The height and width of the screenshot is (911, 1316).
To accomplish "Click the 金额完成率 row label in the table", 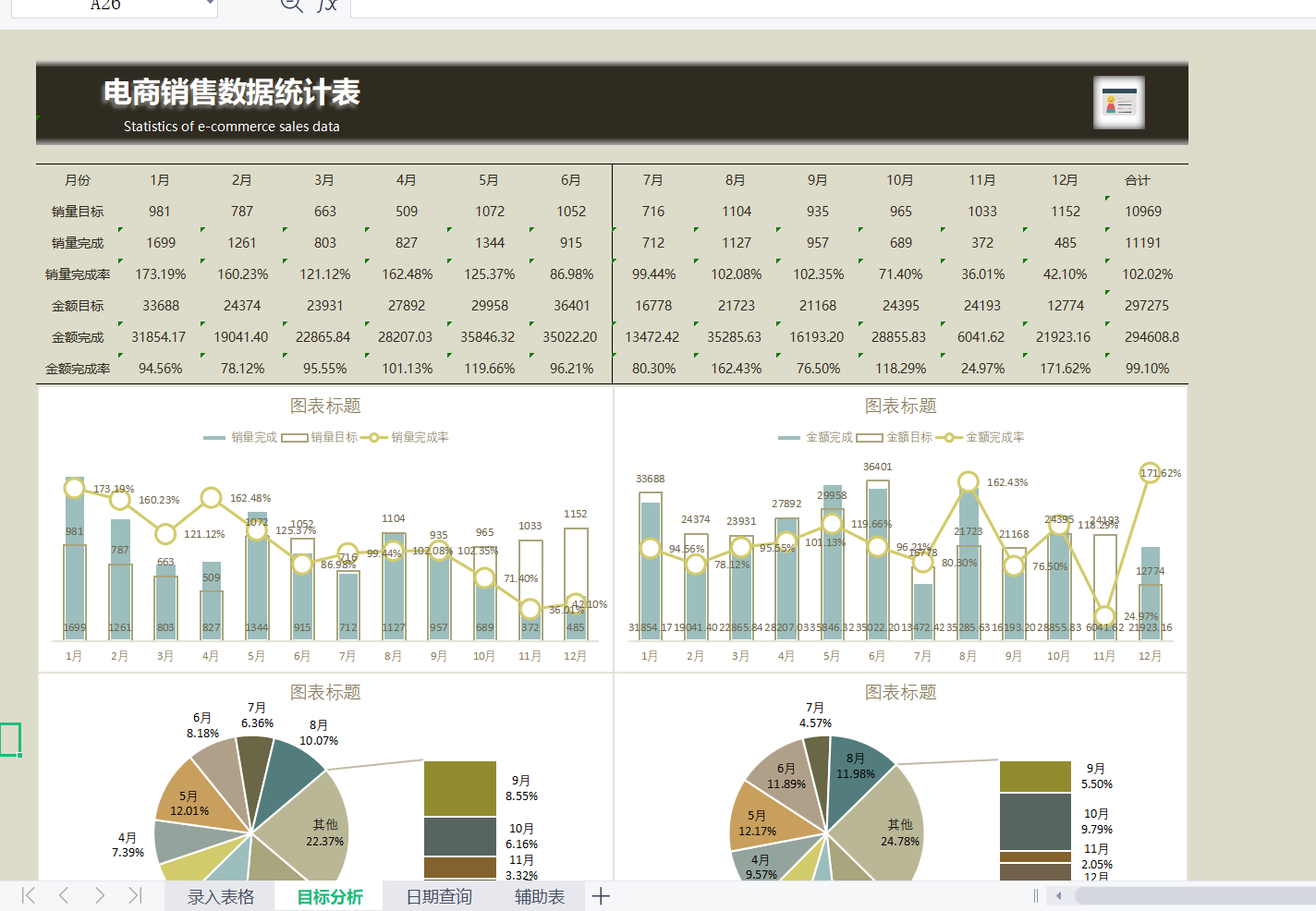I will click(x=78, y=369).
